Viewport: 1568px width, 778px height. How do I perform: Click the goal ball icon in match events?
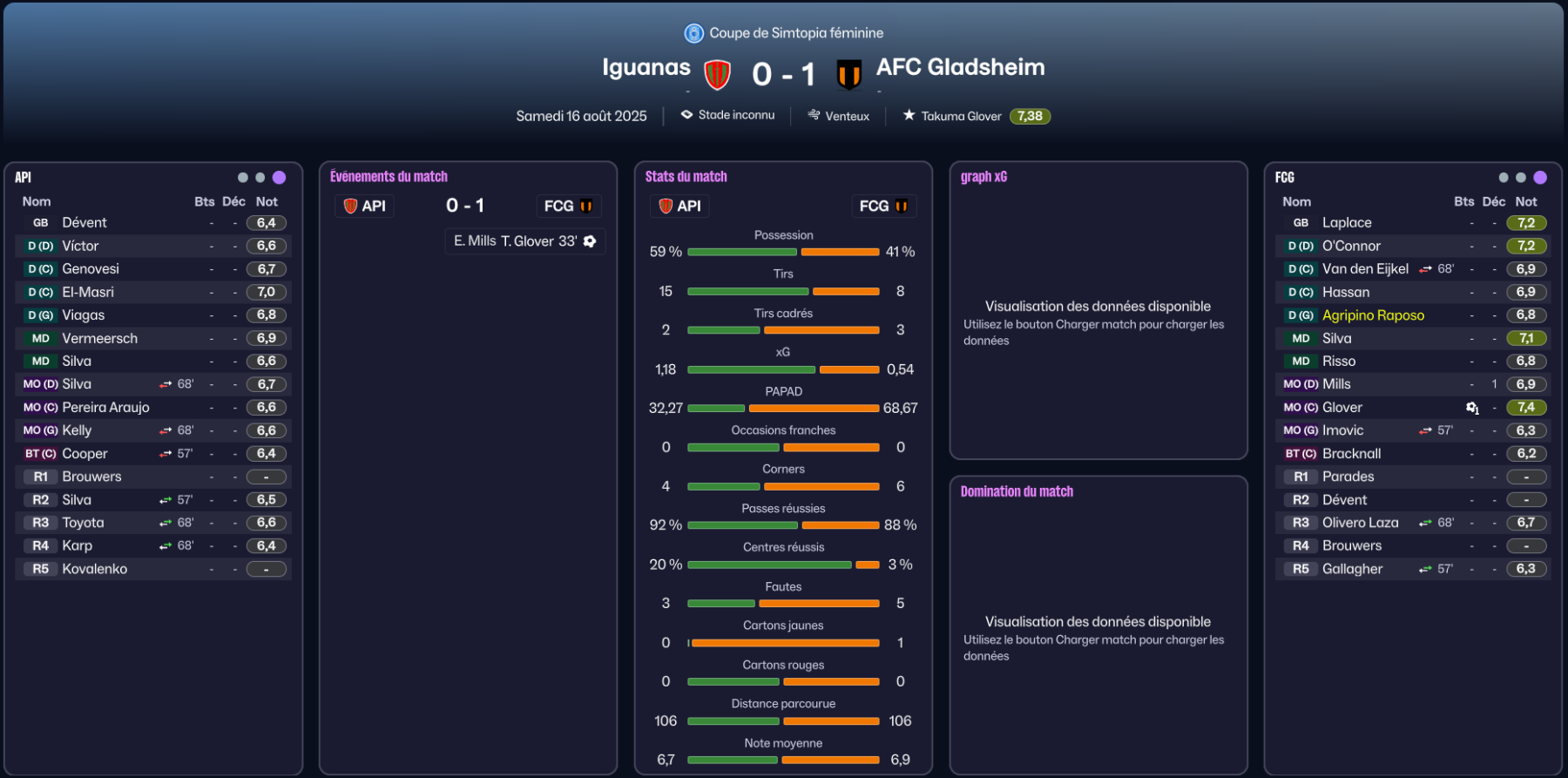click(x=590, y=241)
